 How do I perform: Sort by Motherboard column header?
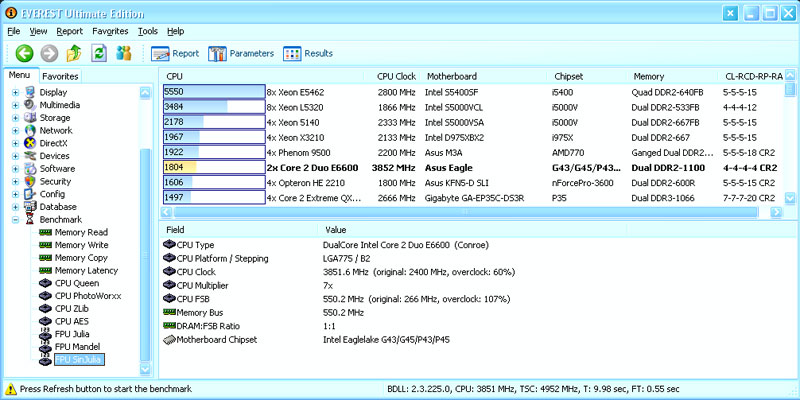click(483, 77)
